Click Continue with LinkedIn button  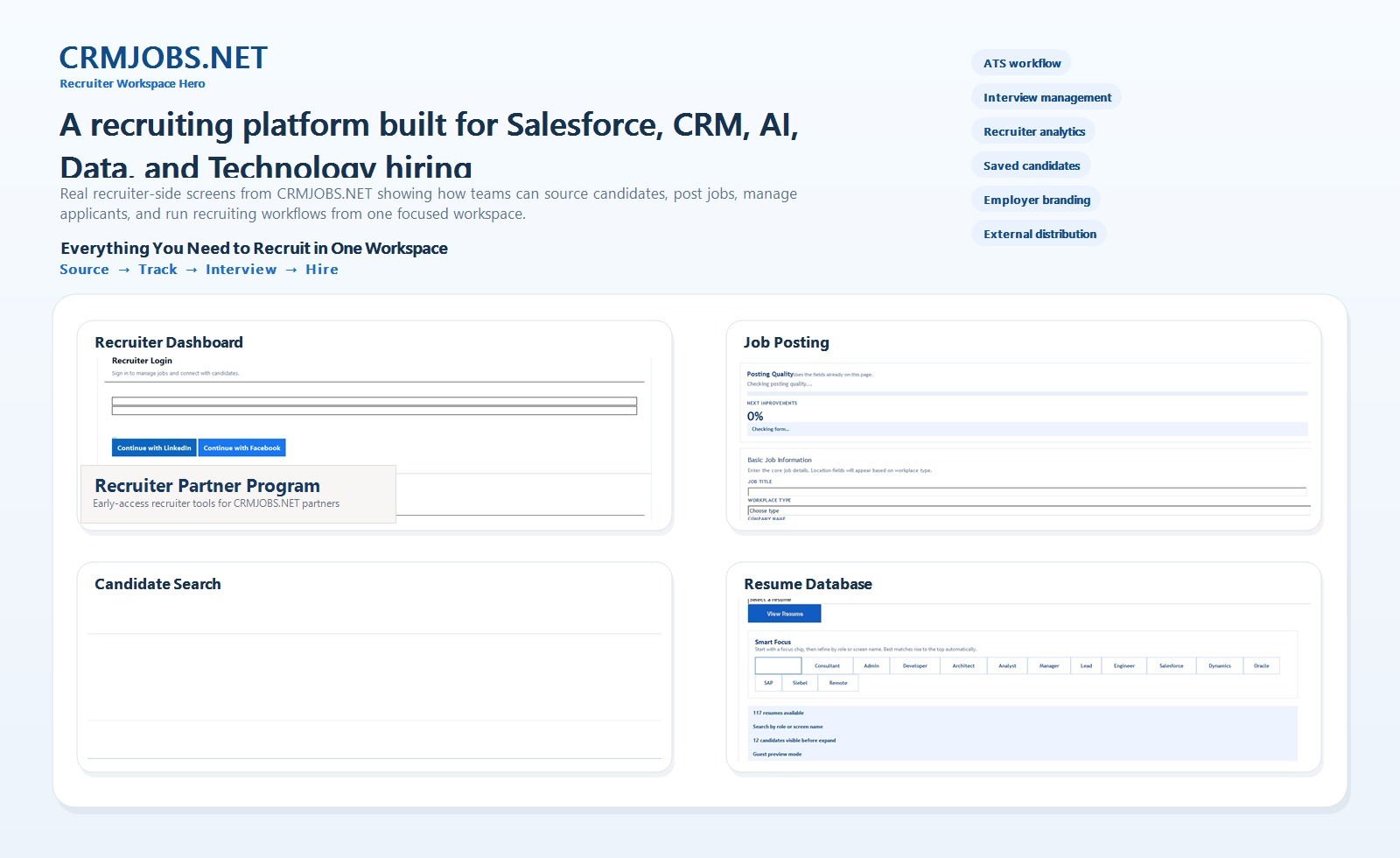click(x=154, y=447)
